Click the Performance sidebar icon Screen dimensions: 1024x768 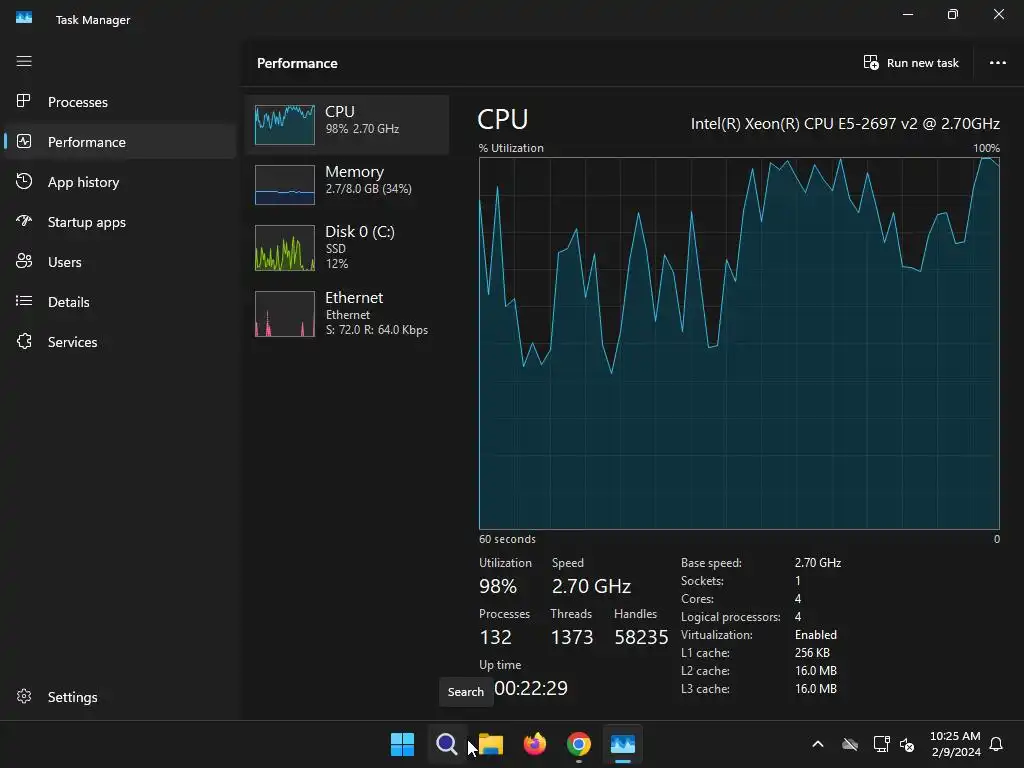point(24,141)
